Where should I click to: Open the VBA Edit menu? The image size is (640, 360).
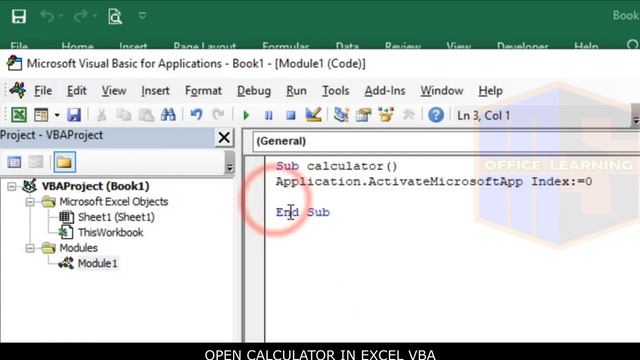(x=77, y=91)
